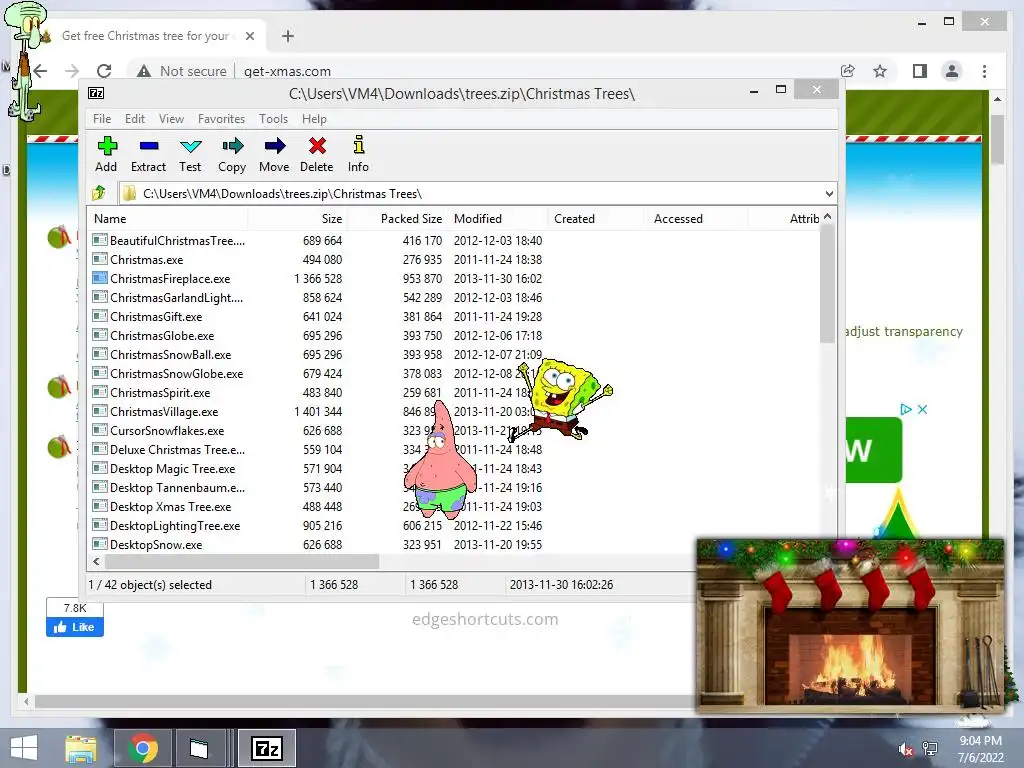
Task: Close the Get free Christmas tree tab
Action: pyautogui.click(x=249, y=36)
